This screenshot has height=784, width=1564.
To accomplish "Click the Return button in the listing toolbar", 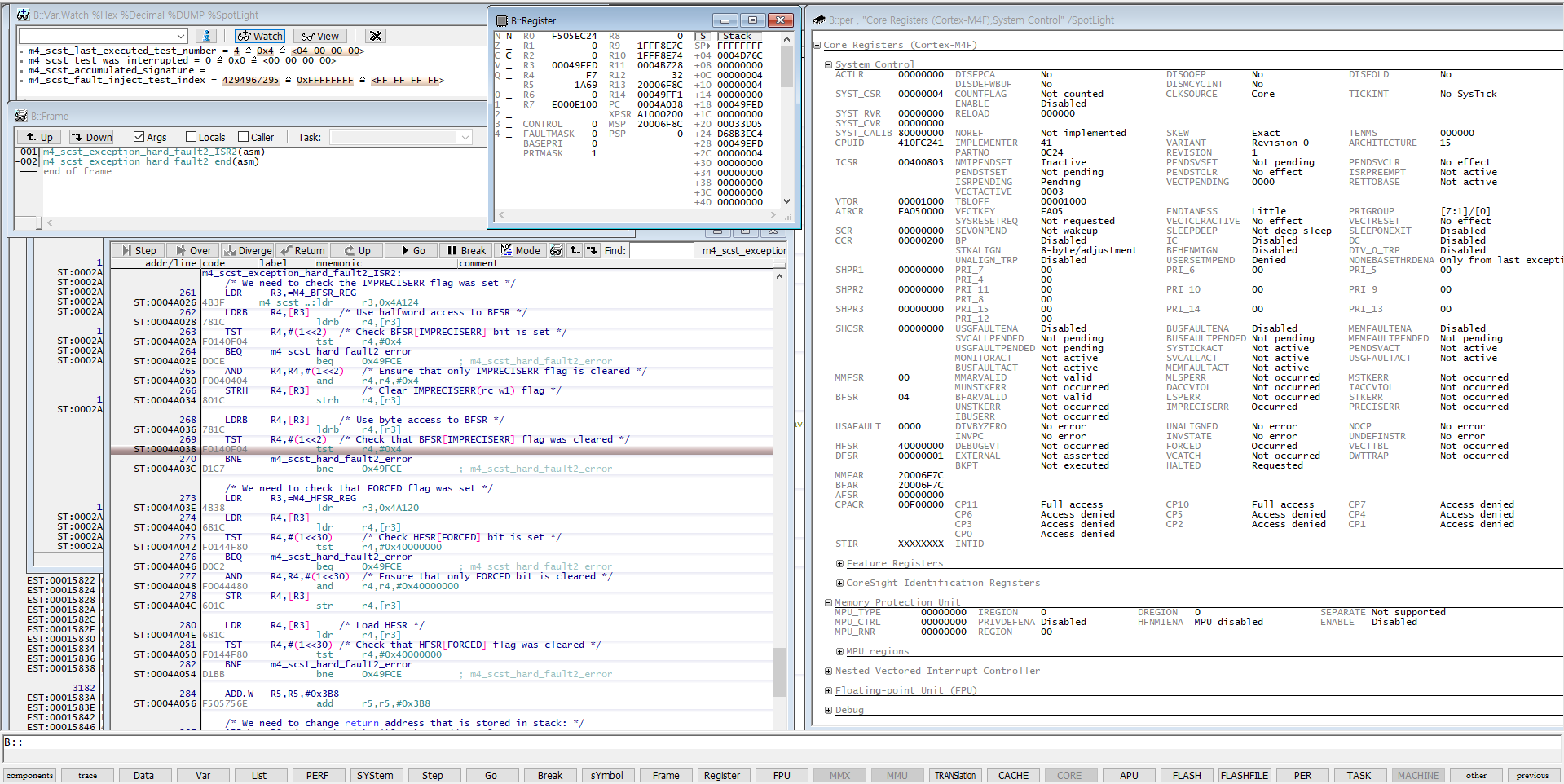I will pos(302,250).
